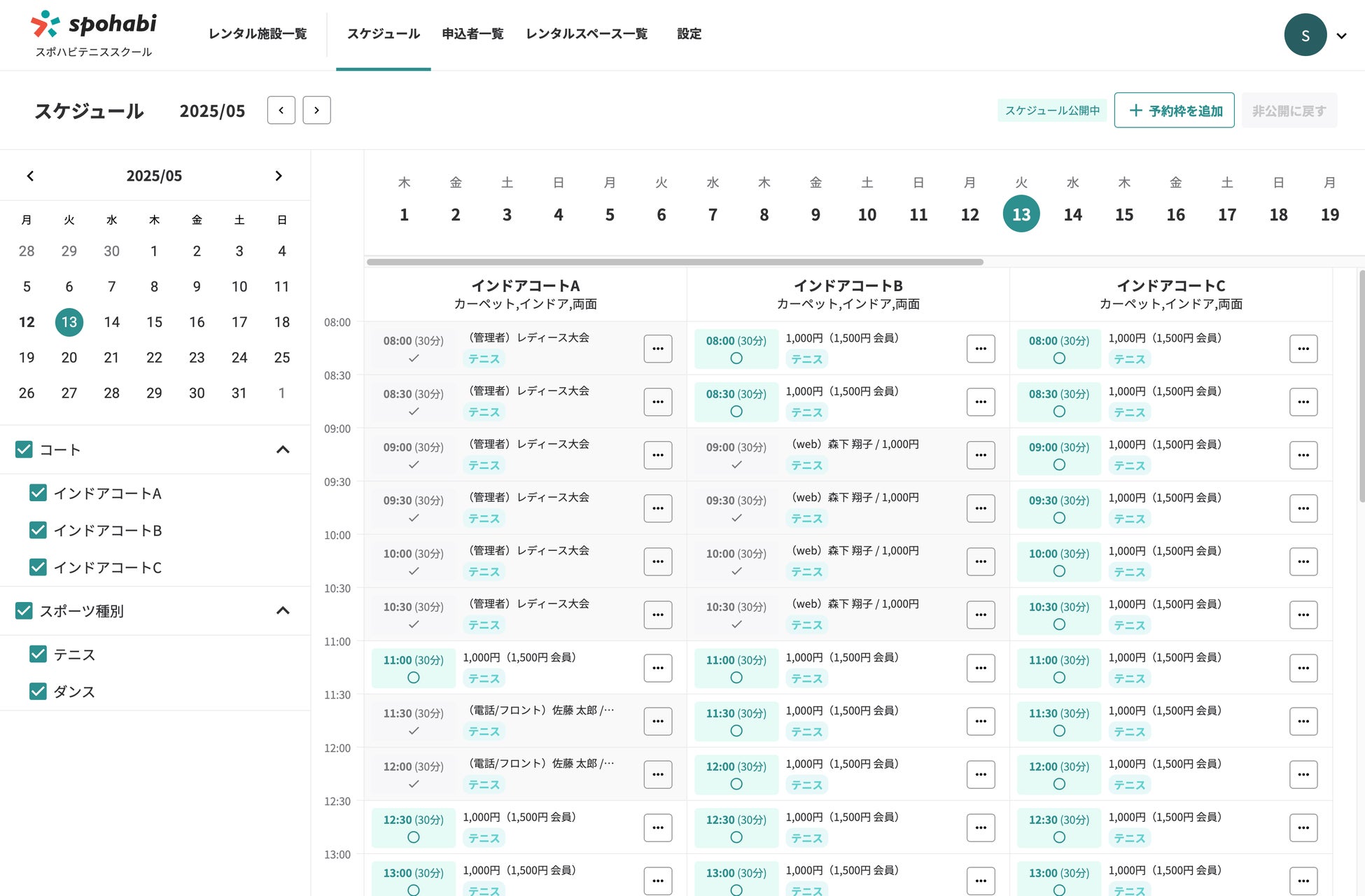The height and width of the screenshot is (896, 1365).
Task: Switch to レンタルスペース一覧 tab
Action: click(586, 34)
